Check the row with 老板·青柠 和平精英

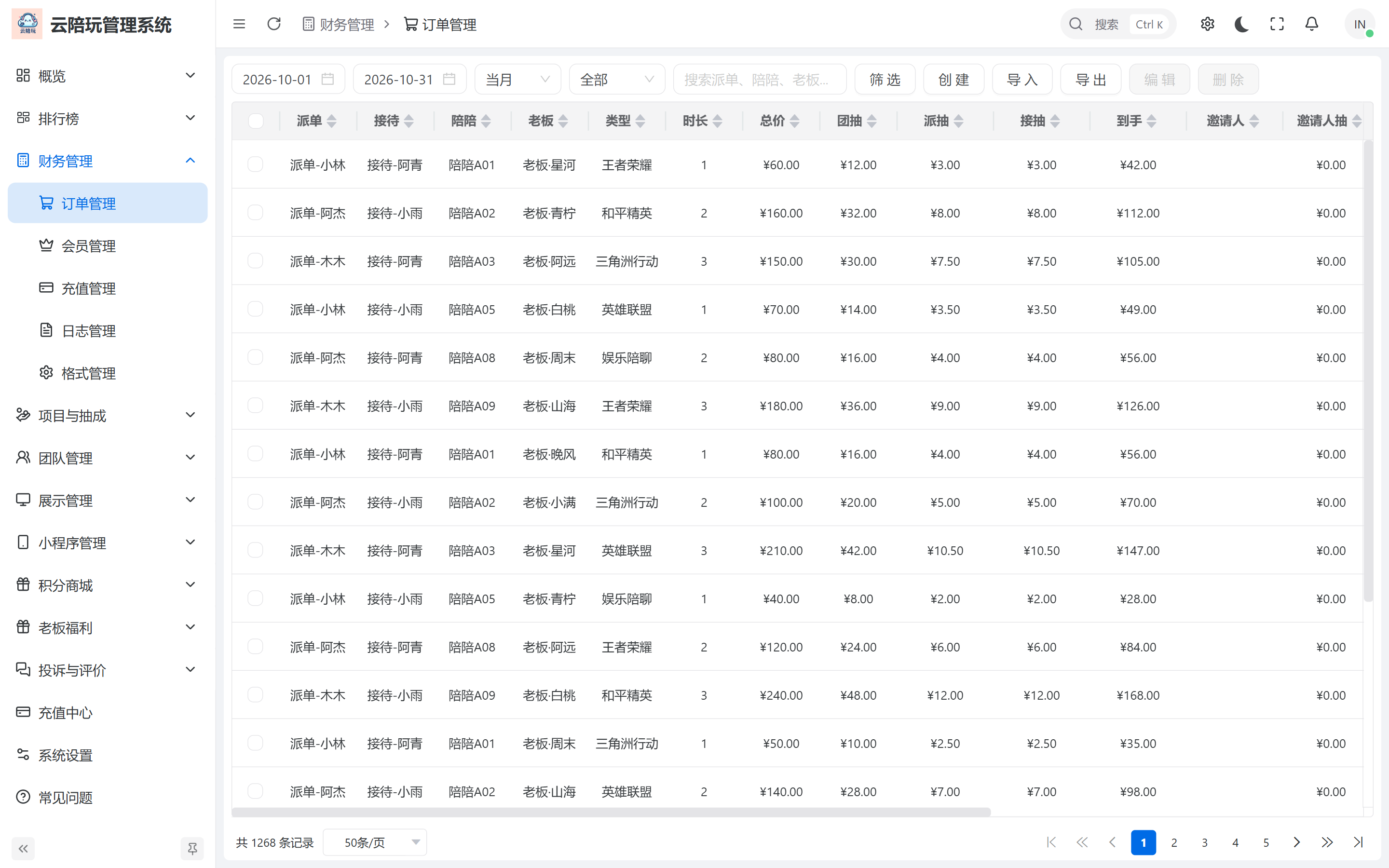point(256,213)
